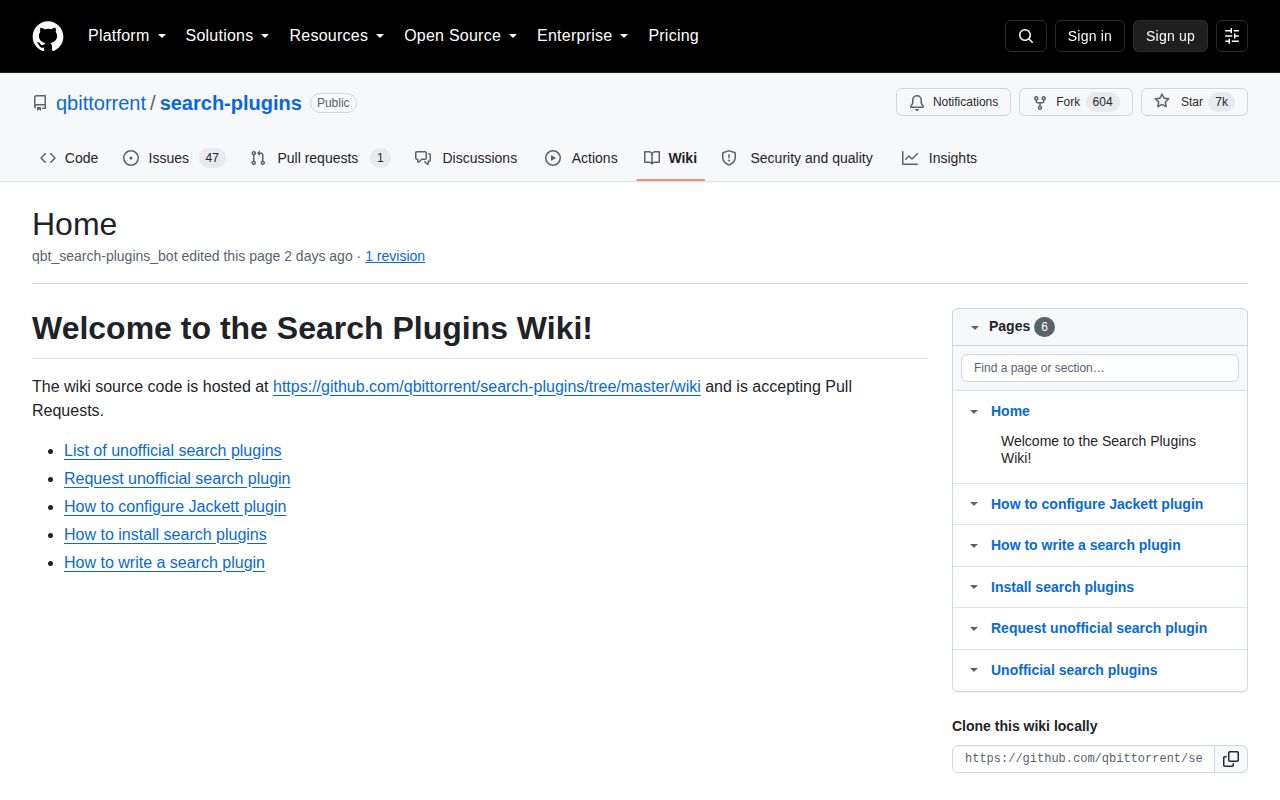
Task: Open the GitHub homepage logo
Action: click(48, 36)
